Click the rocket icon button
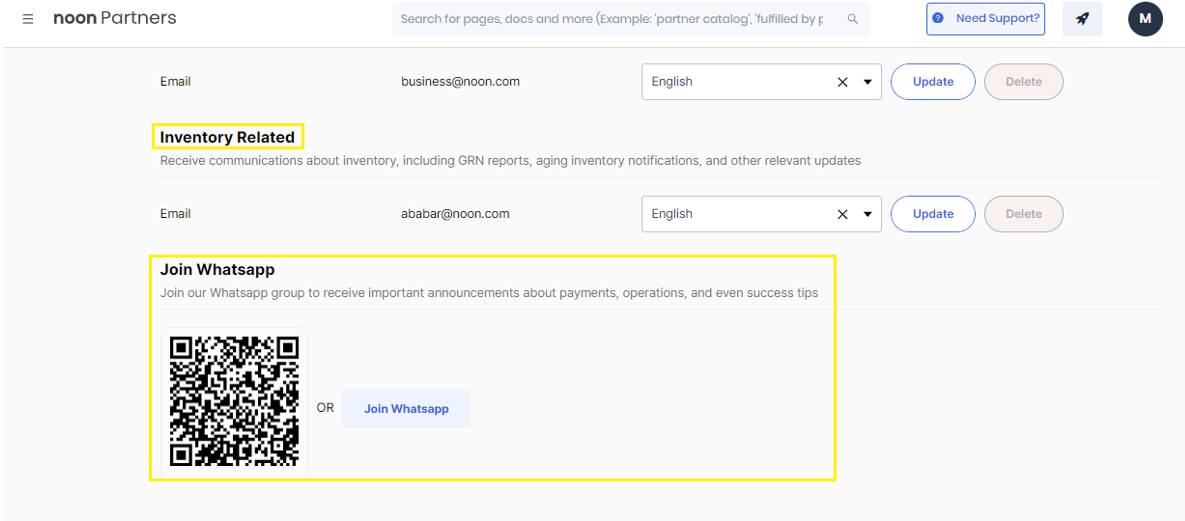The image size is (1185, 521). pos(1082,19)
